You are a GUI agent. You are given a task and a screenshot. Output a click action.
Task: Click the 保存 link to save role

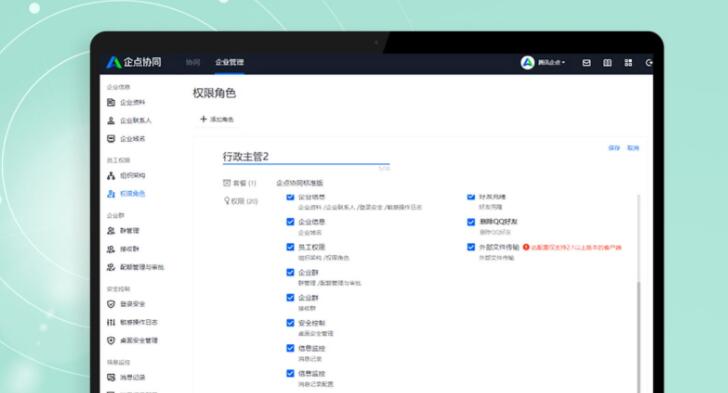[614, 148]
